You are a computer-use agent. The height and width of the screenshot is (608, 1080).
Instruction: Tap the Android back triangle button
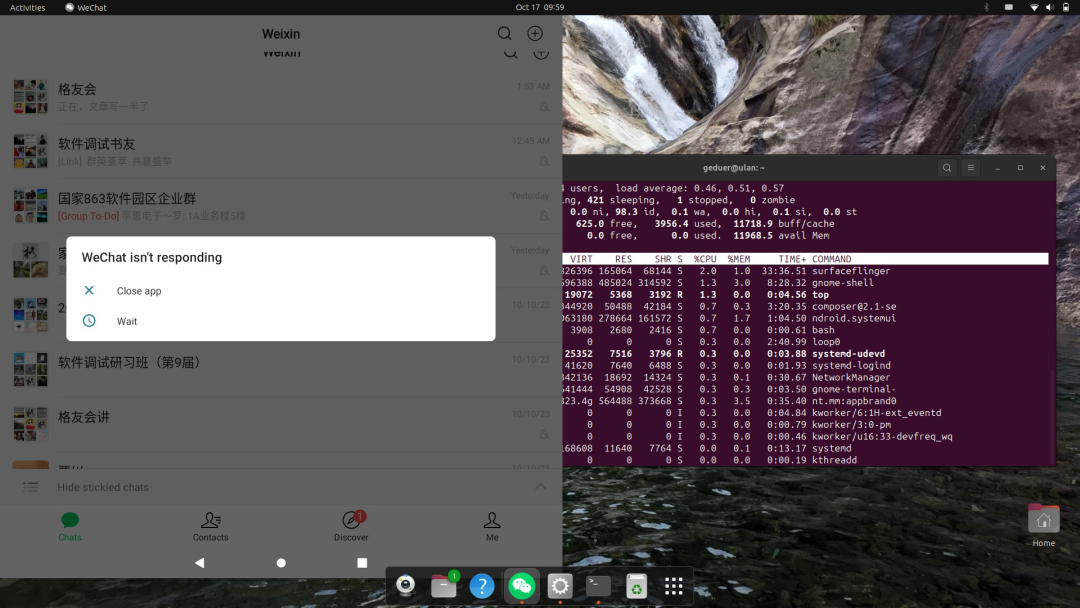pos(200,563)
